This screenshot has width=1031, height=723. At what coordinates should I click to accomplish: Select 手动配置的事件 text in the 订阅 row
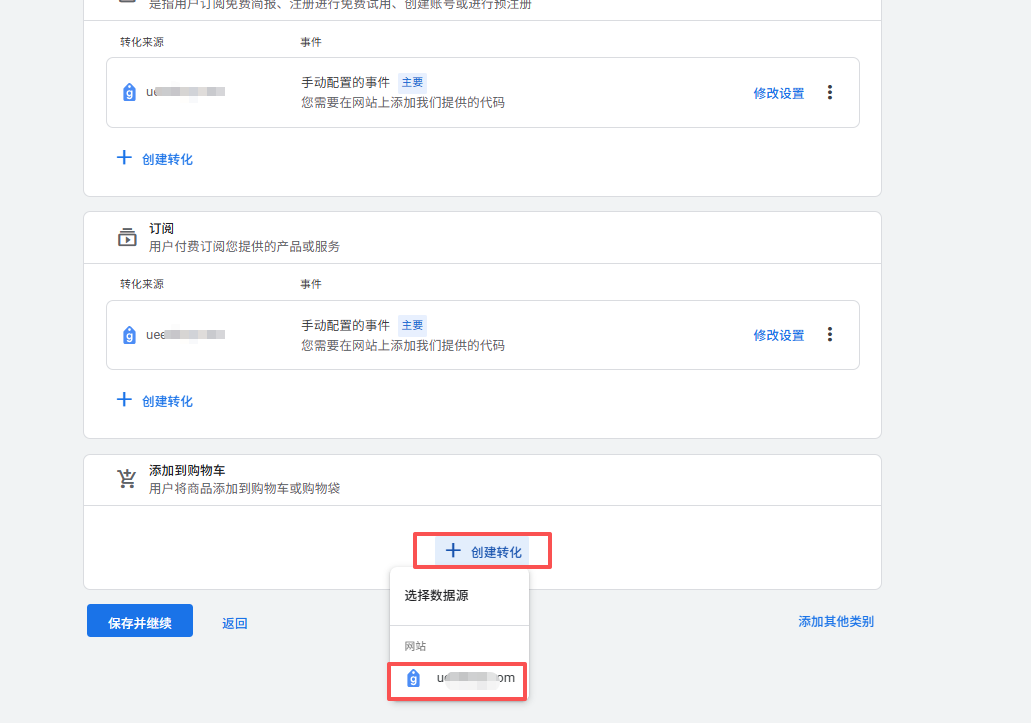pos(345,325)
